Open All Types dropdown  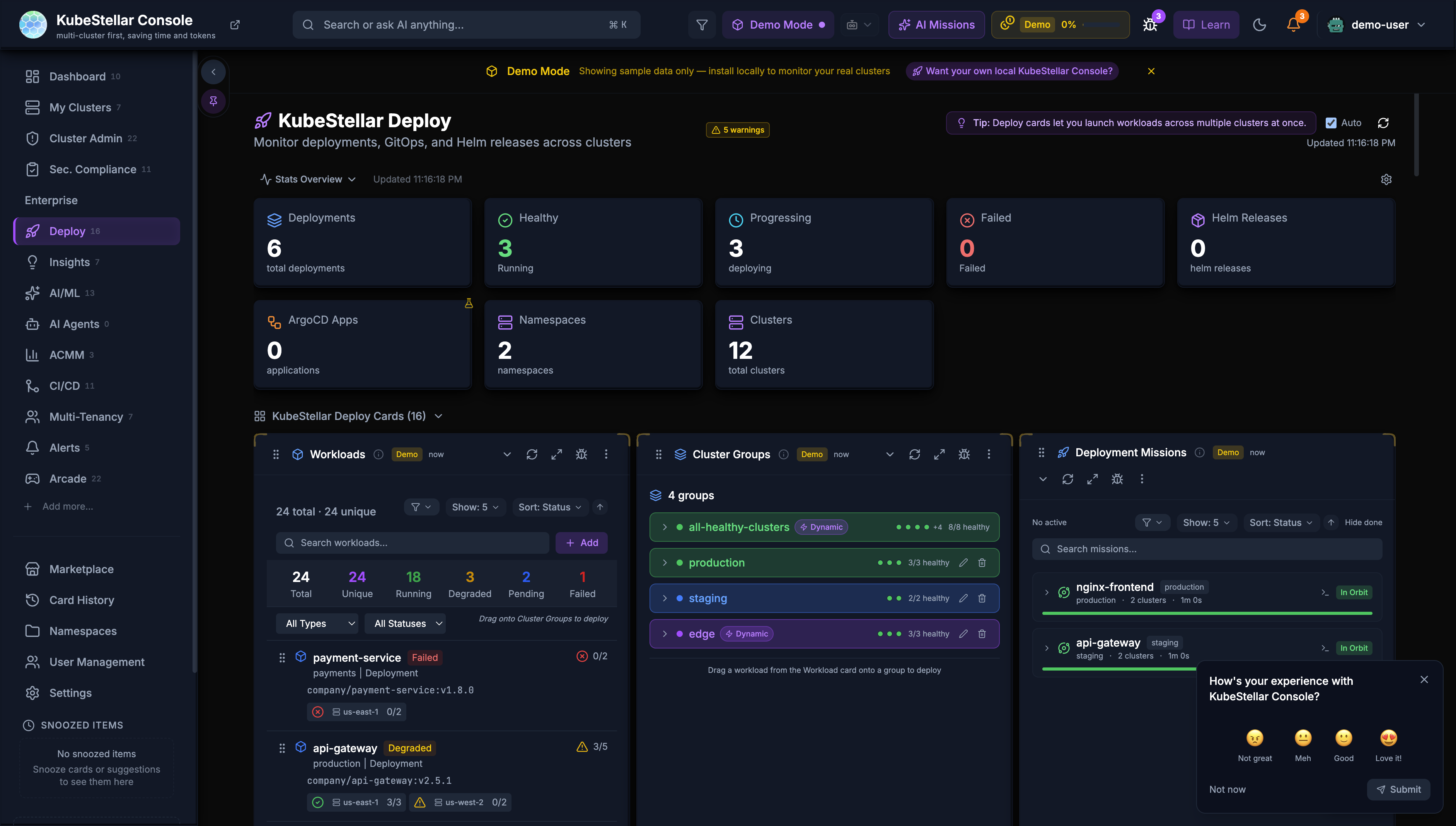coord(317,623)
